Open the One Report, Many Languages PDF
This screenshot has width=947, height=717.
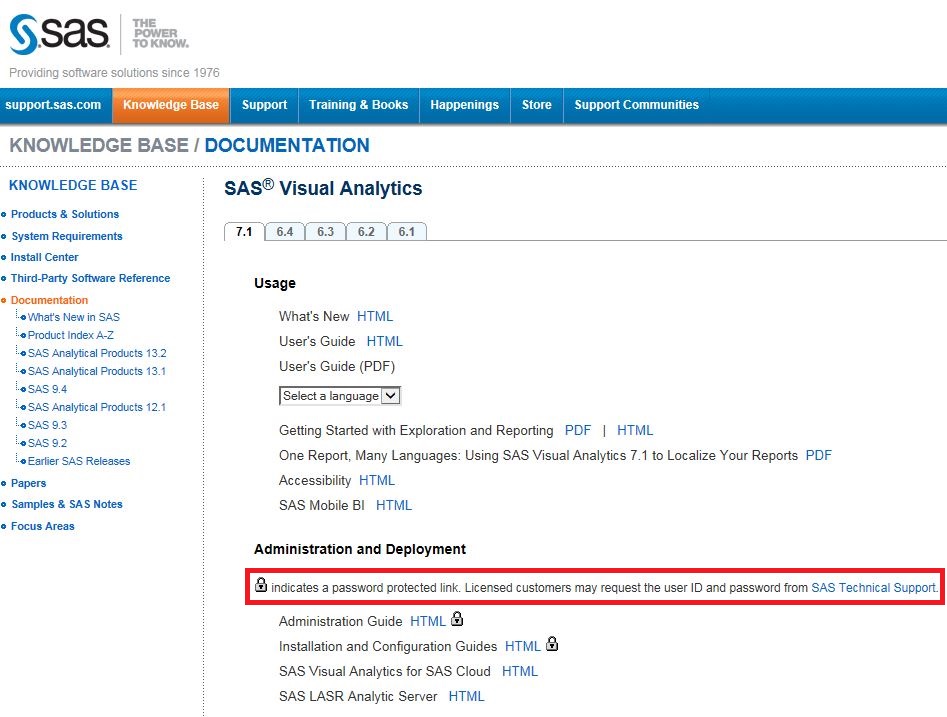[819, 455]
